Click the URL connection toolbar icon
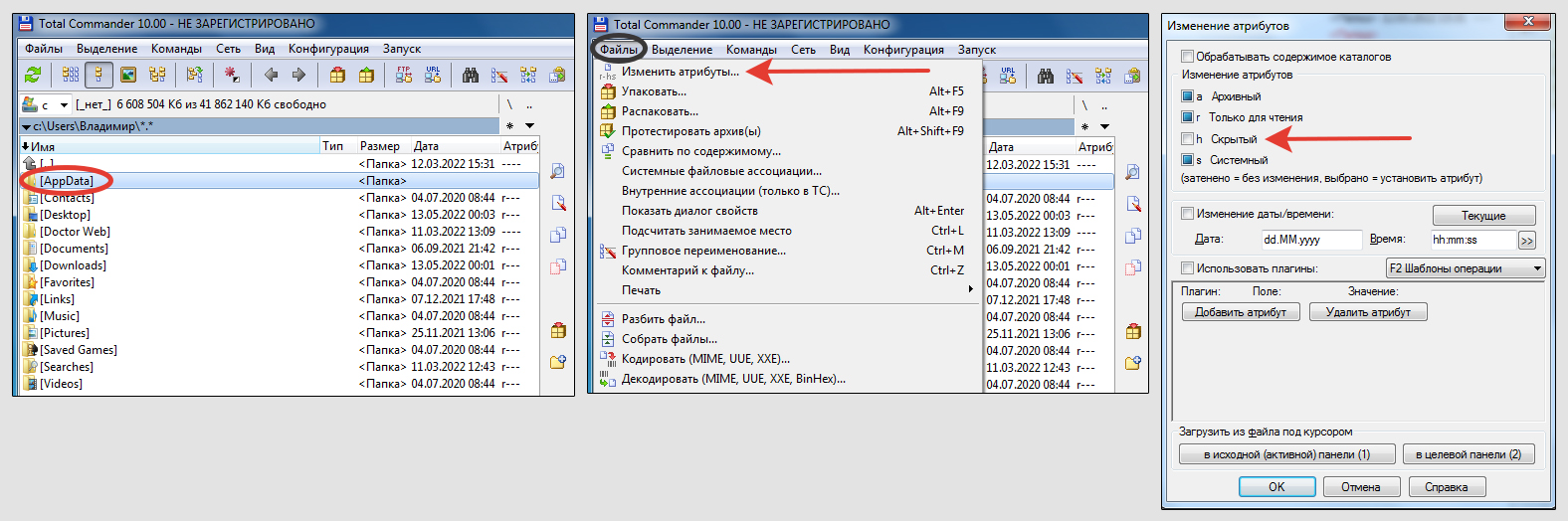This screenshot has width=1568, height=521. [433, 75]
